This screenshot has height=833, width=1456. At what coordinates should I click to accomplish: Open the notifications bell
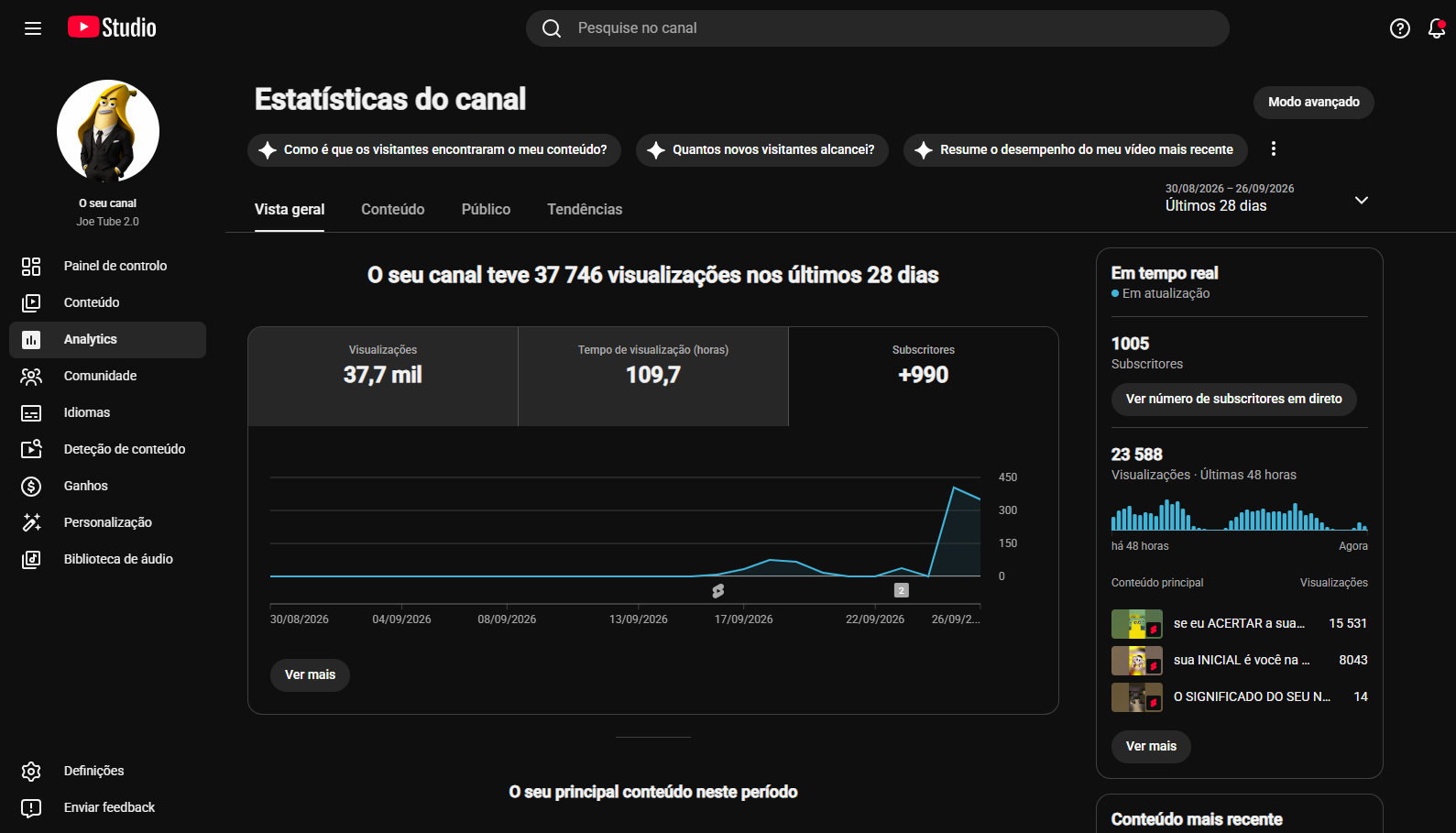[x=1437, y=28]
